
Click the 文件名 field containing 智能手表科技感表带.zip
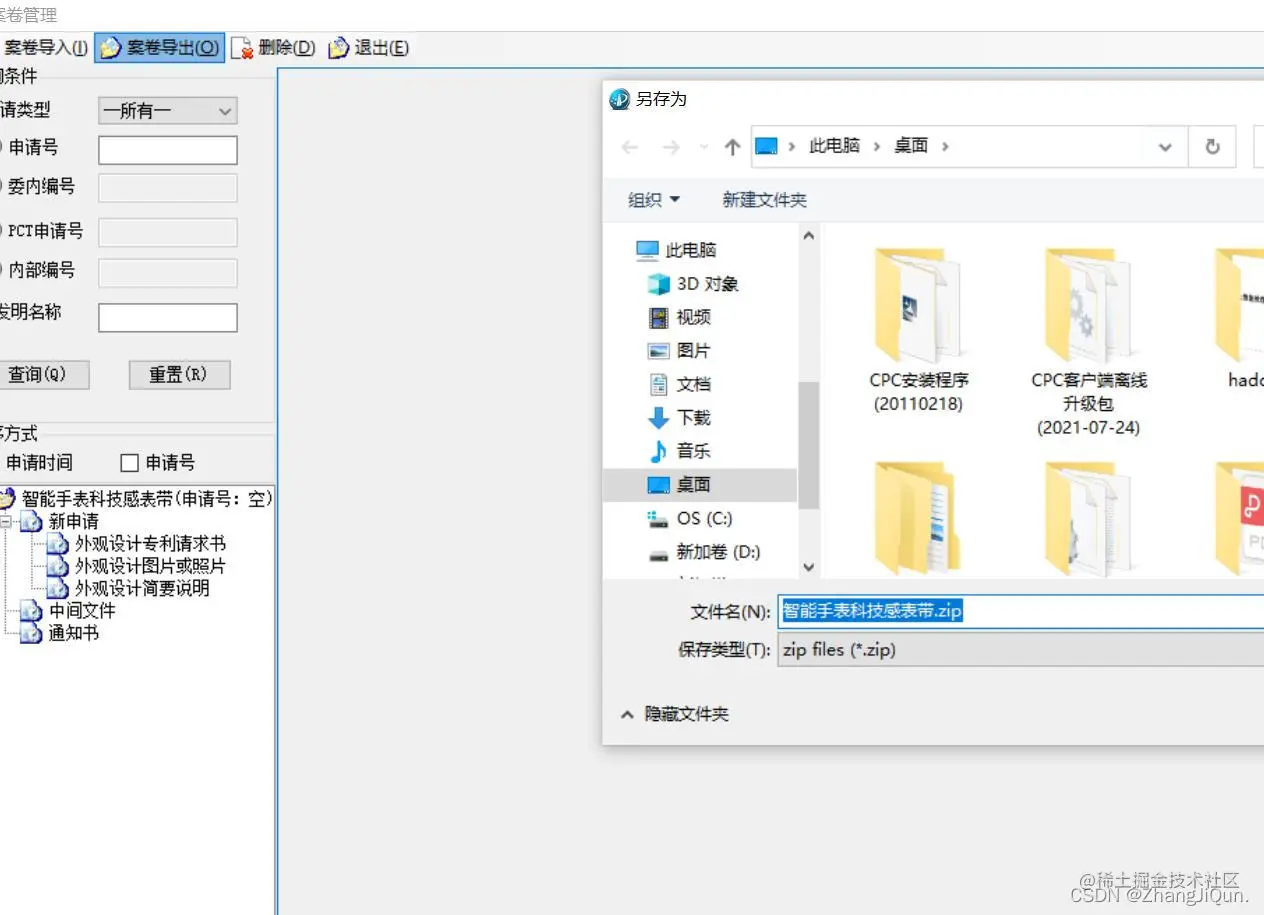(x=1020, y=611)
